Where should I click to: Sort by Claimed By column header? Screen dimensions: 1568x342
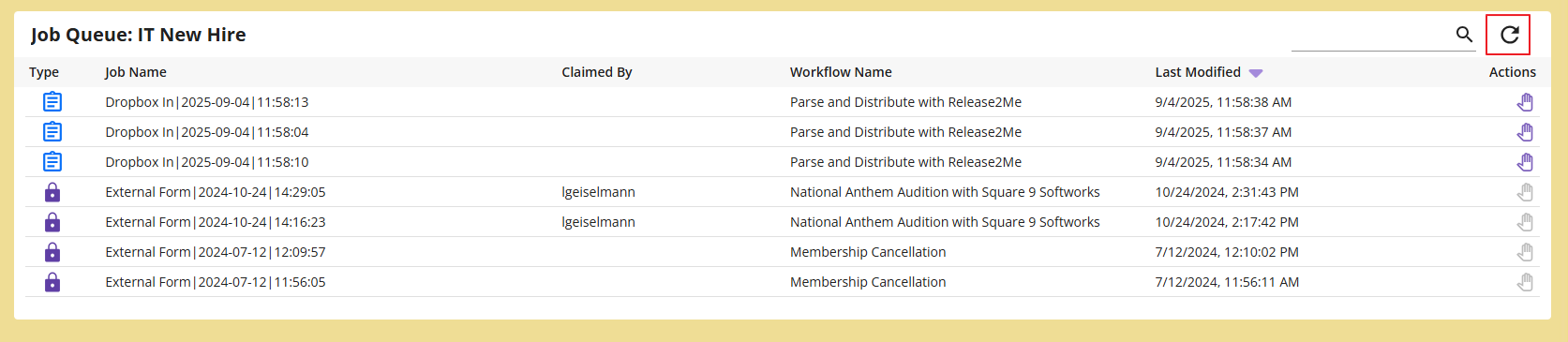[x=597, y=72]
